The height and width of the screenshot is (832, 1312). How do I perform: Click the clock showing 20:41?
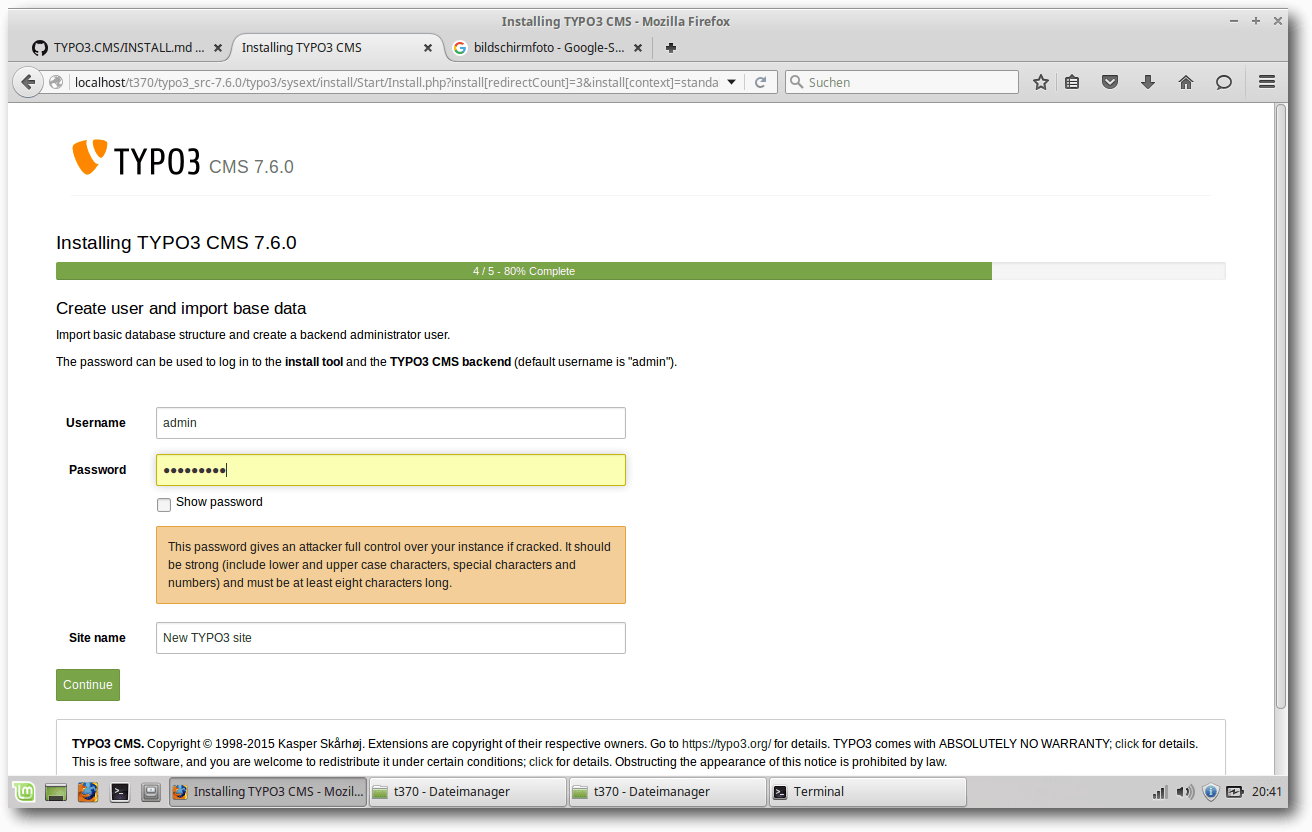click(x=1266, y=792)
